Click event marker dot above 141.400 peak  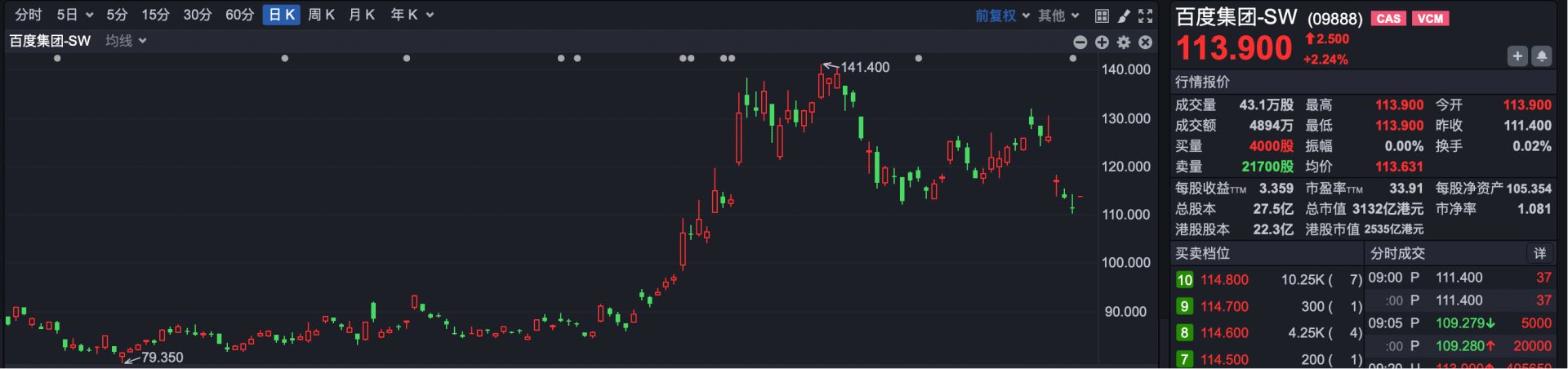coord(919,58)
